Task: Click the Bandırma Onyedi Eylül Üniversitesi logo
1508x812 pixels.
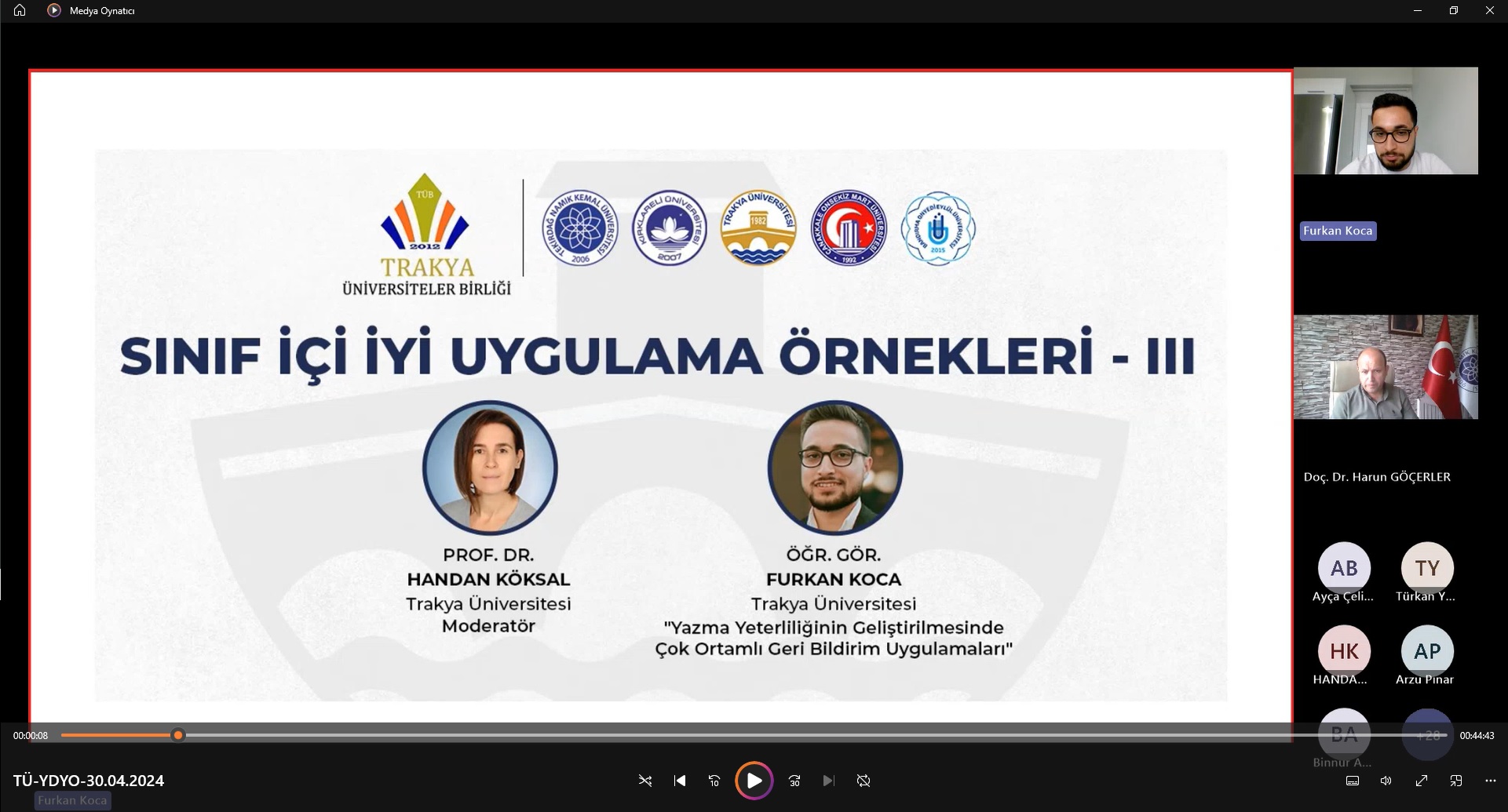Action: pos(938,228)
